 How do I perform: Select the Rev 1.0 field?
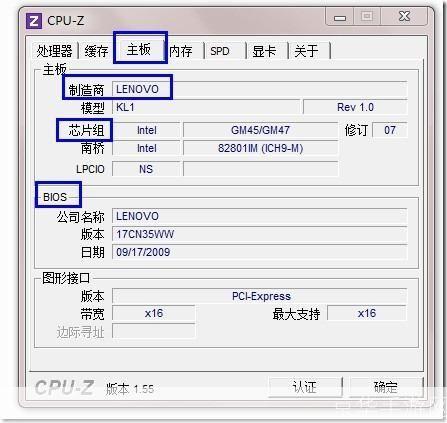(355, 107)
